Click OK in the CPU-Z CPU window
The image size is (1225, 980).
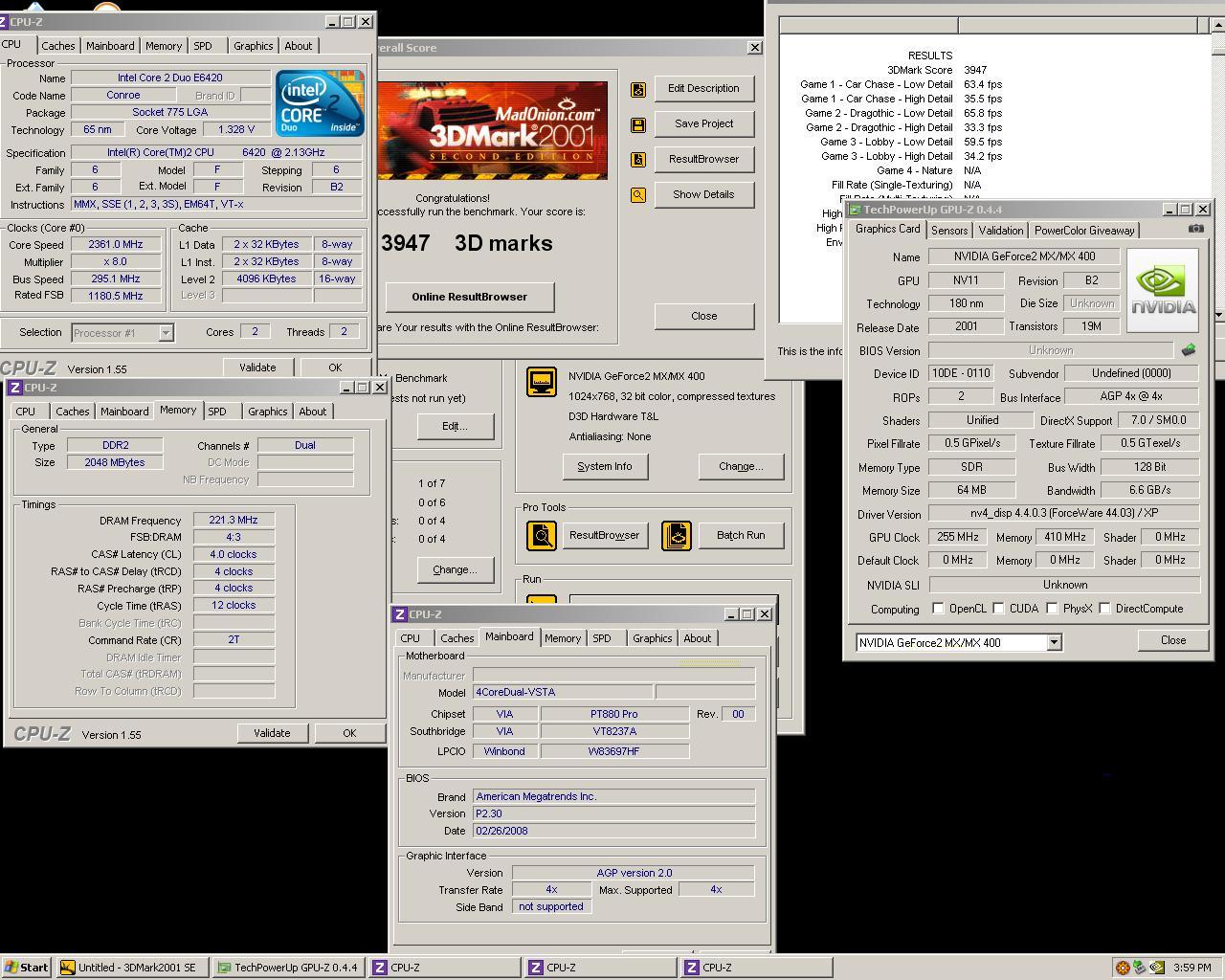[335, 367]
